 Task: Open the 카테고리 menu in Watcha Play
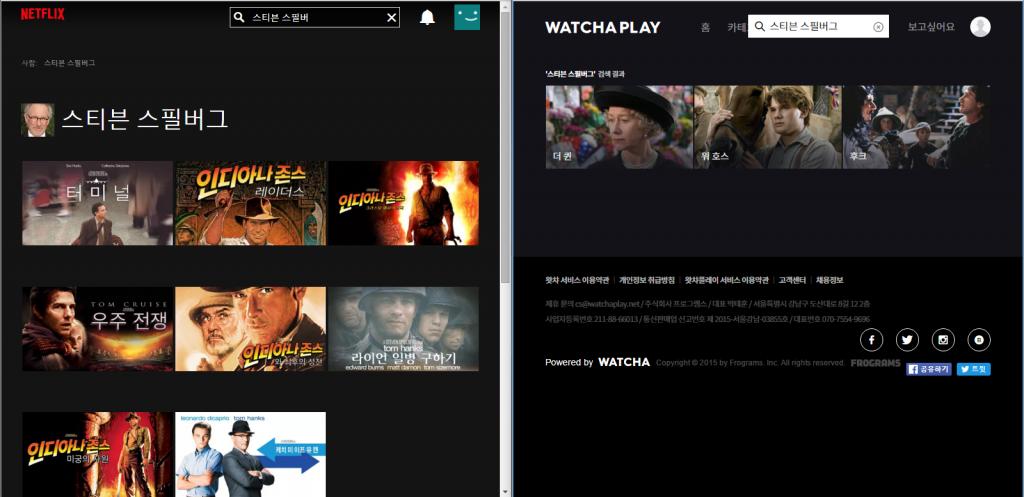tap(737, 27)
